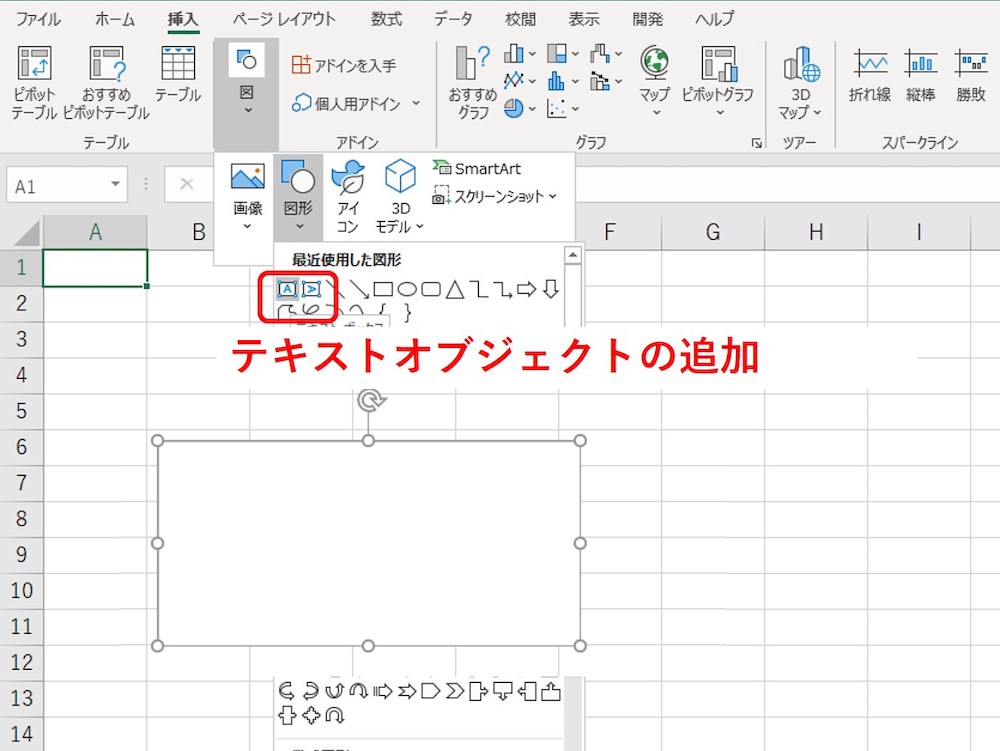This screenshot has height=751, width=1000.
Task: Pick the rounded rectangle shape
Action: 431,289
